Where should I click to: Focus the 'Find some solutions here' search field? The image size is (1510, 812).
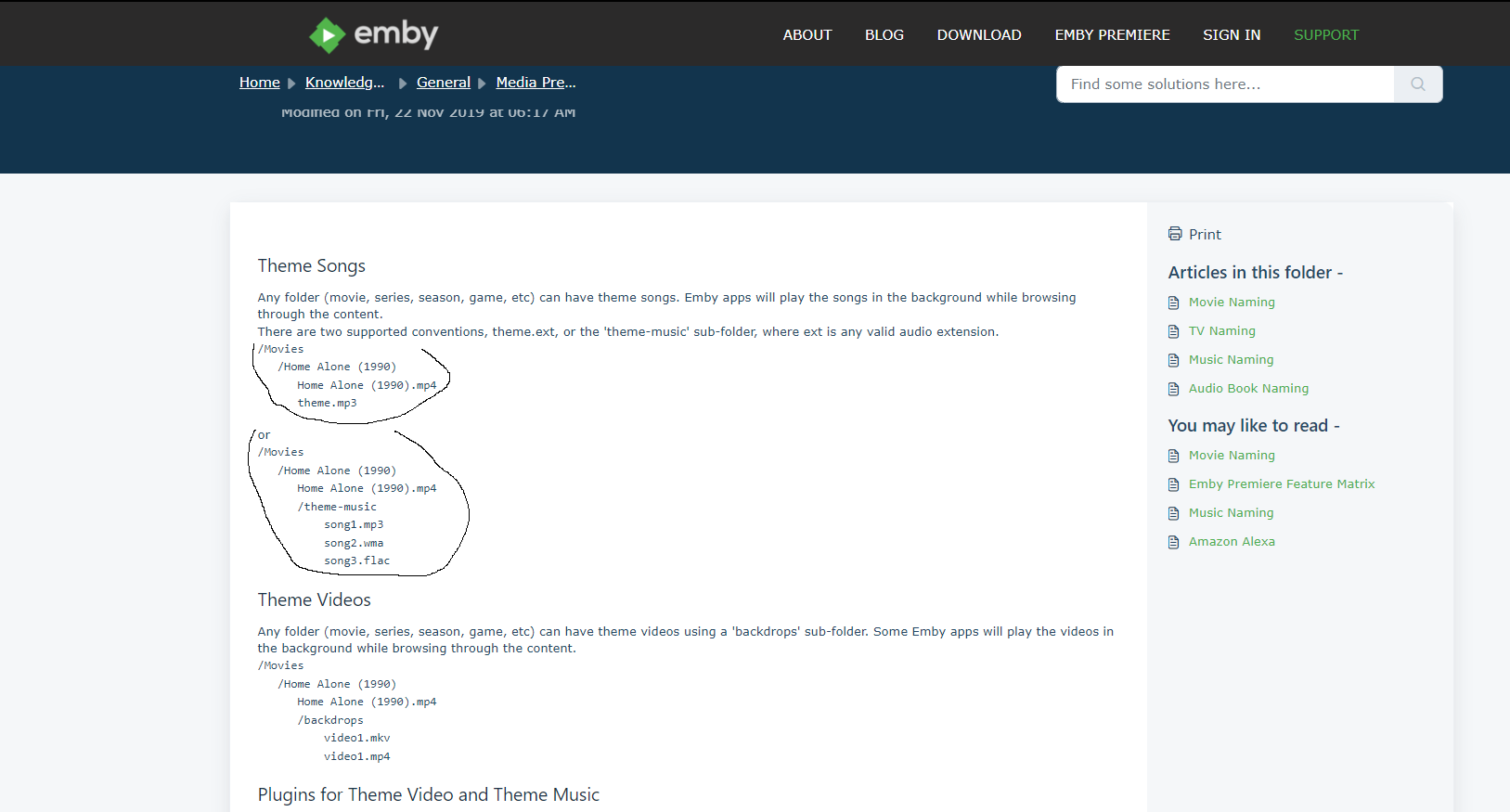coord(1225,84)
